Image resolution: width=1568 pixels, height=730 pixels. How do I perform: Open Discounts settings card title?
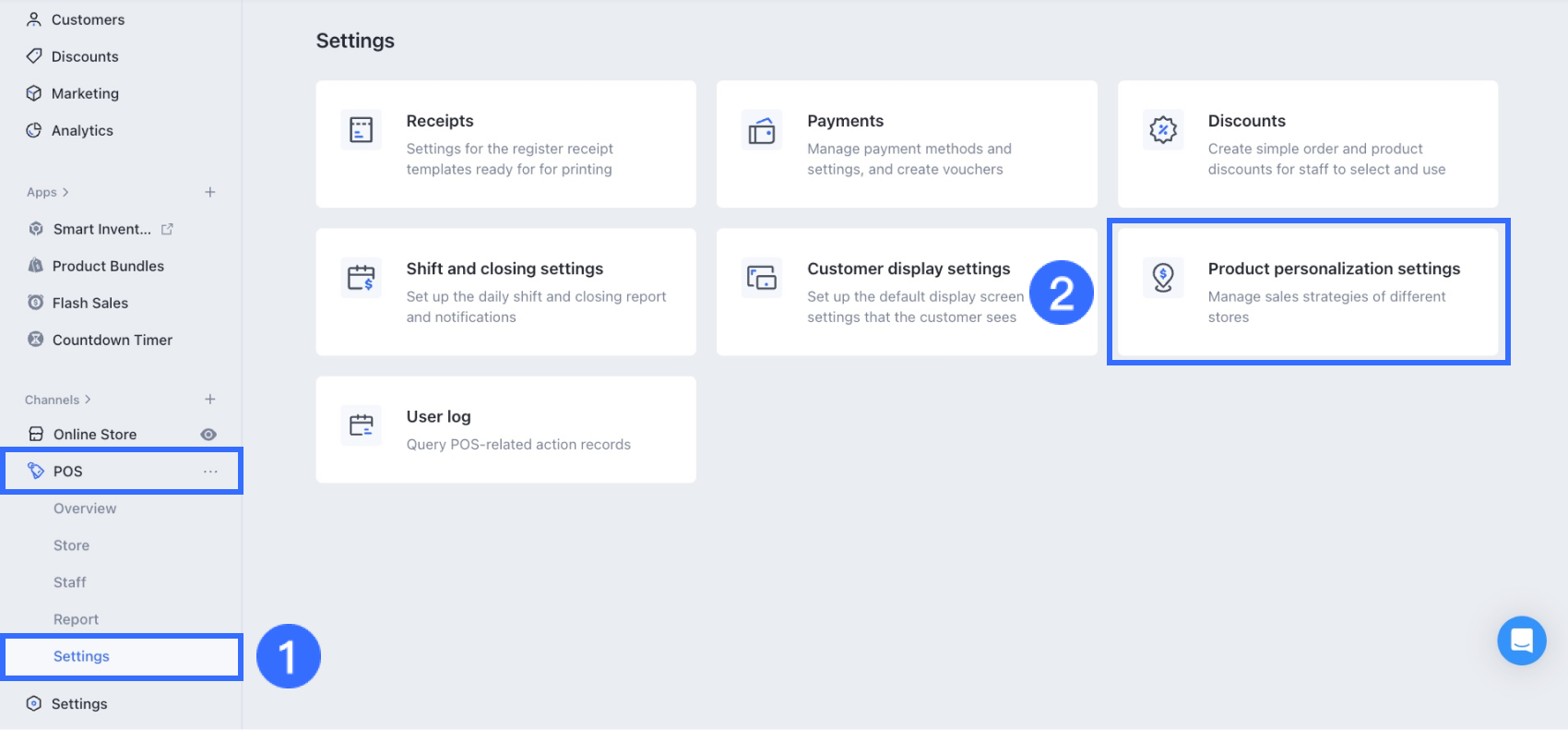coord(1247,121)
